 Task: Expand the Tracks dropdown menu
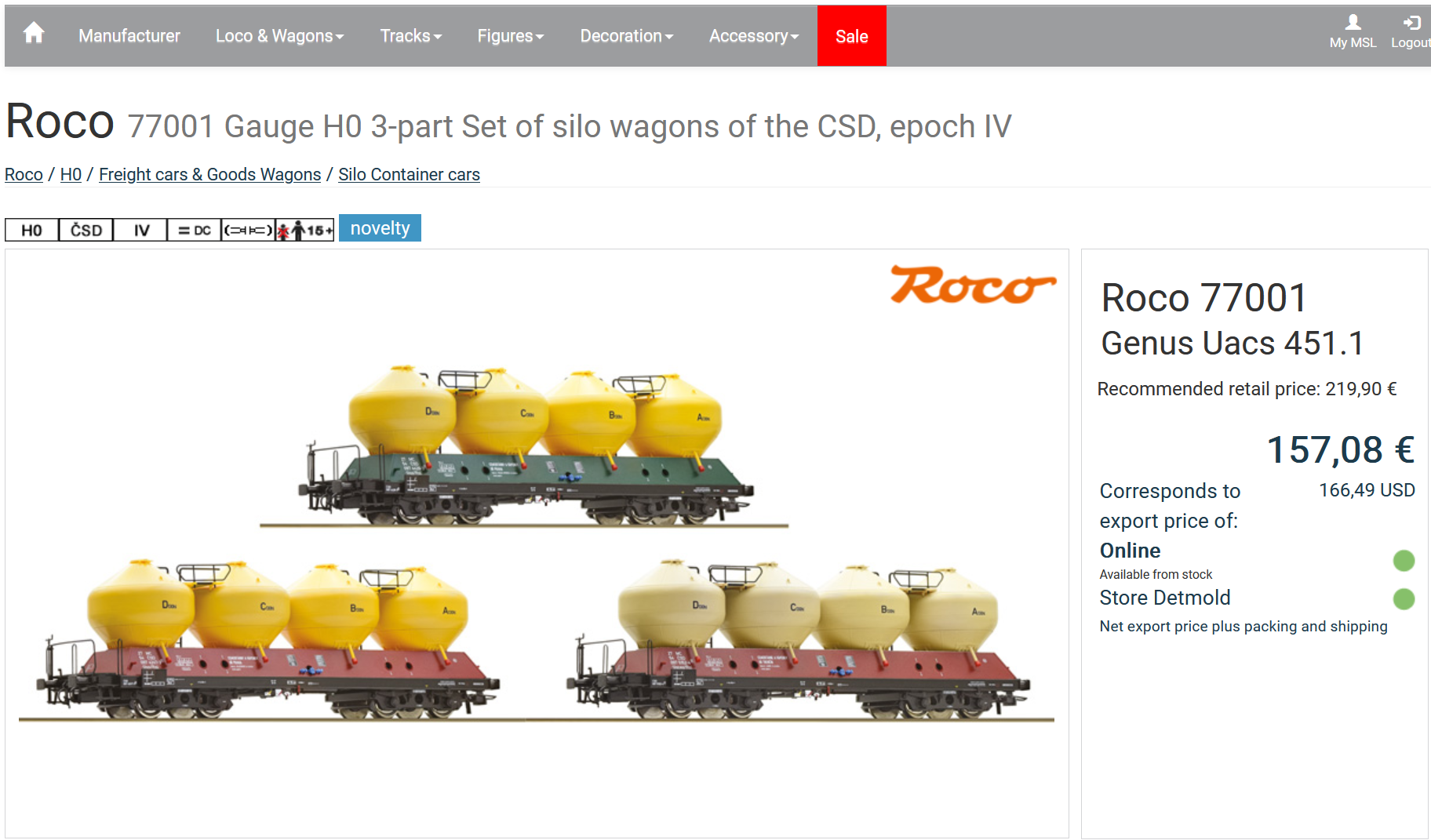coord(411,36)
